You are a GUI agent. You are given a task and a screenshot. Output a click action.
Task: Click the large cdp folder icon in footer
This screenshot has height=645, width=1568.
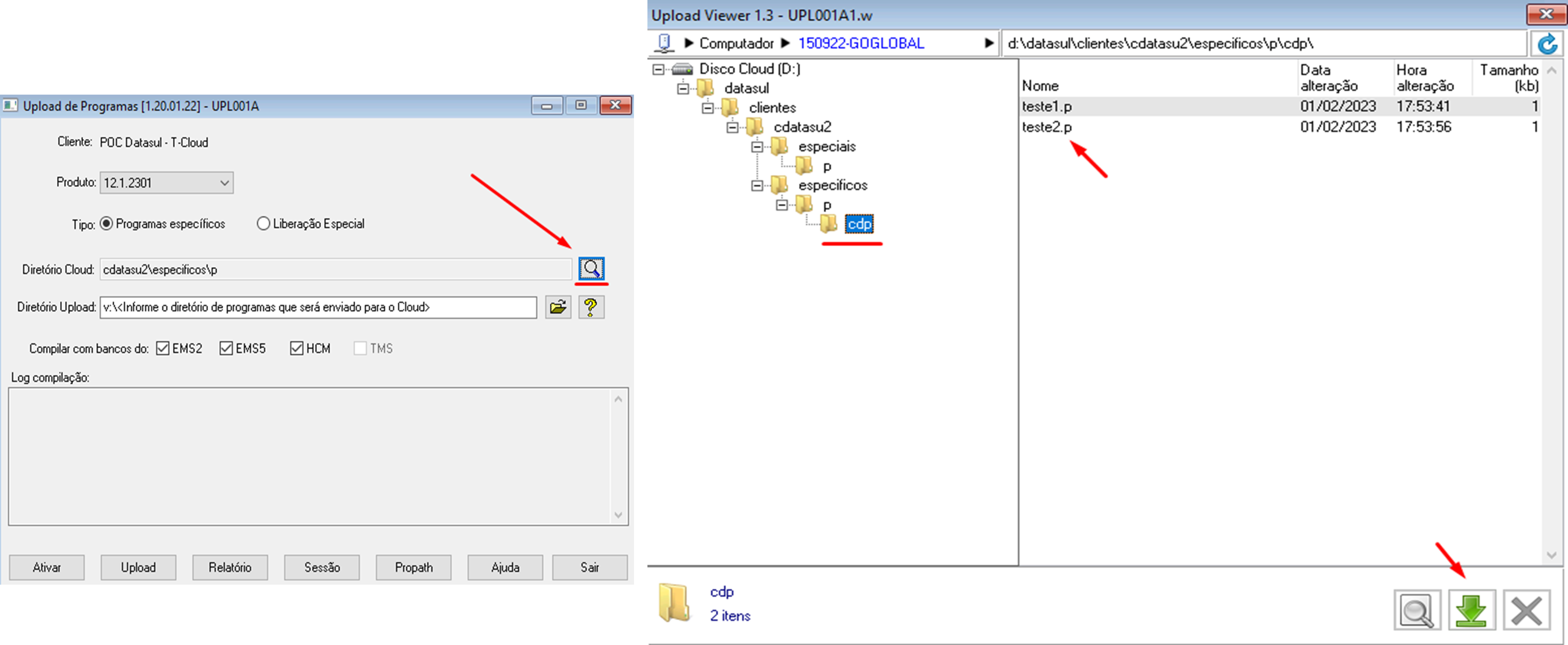pos(674,603)
